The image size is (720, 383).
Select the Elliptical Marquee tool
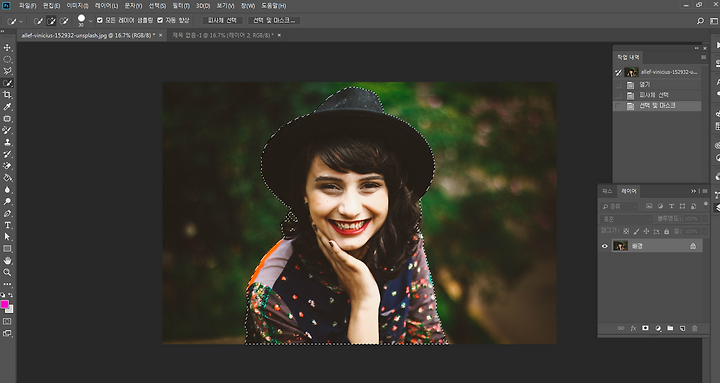[x=7, y=59]
